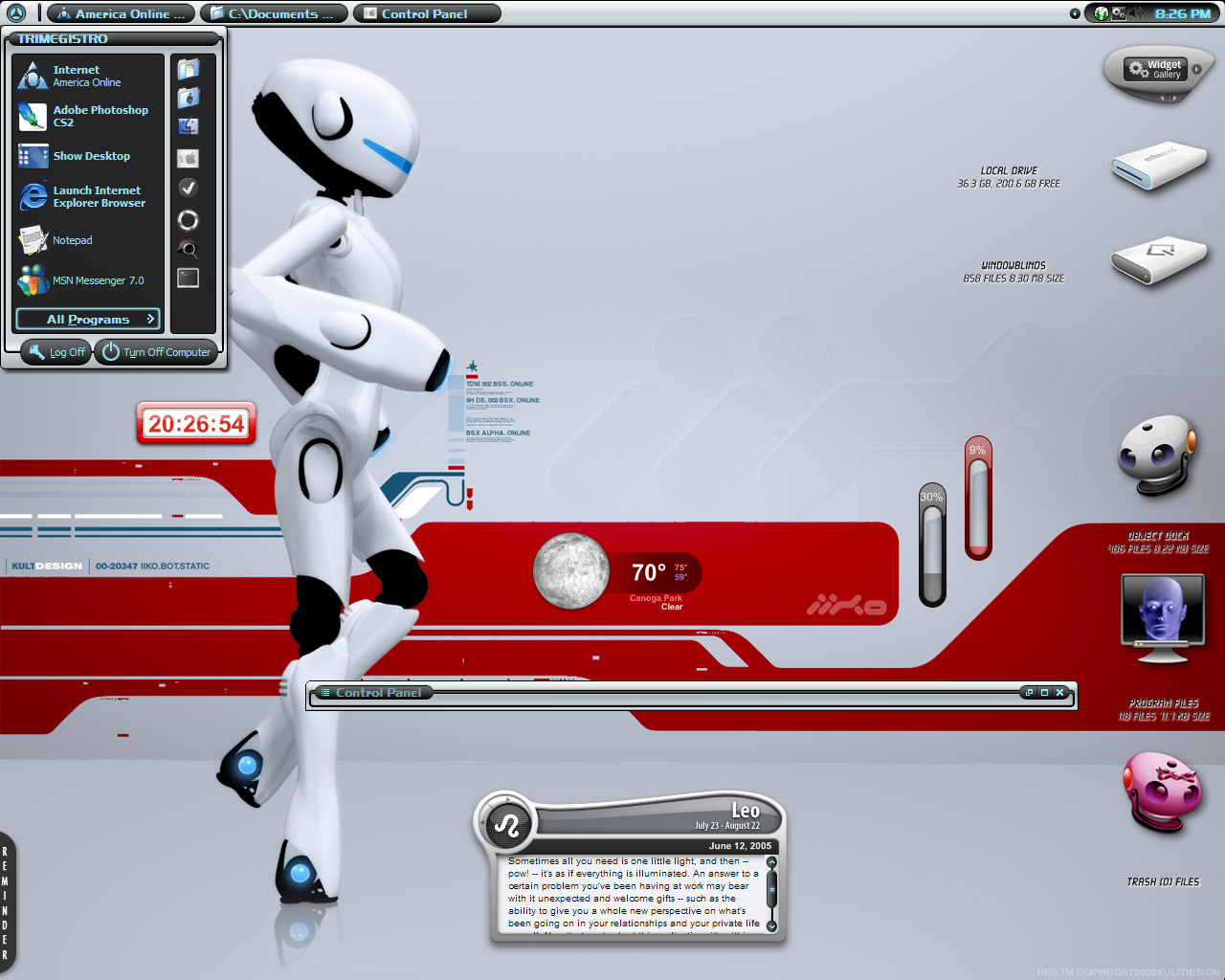Open MSN Messenger 7.0
Screen dimensions: 1225x980
click(86, 280)
